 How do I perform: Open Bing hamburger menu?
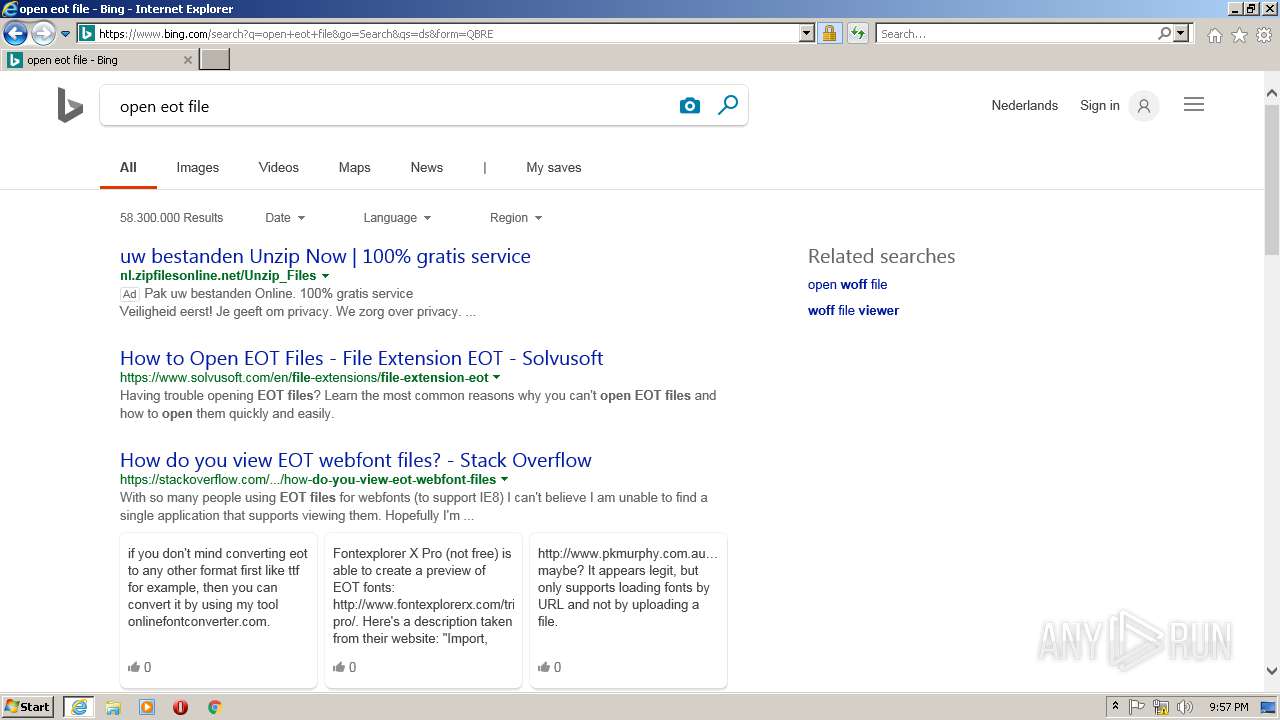click(1194, 105)
